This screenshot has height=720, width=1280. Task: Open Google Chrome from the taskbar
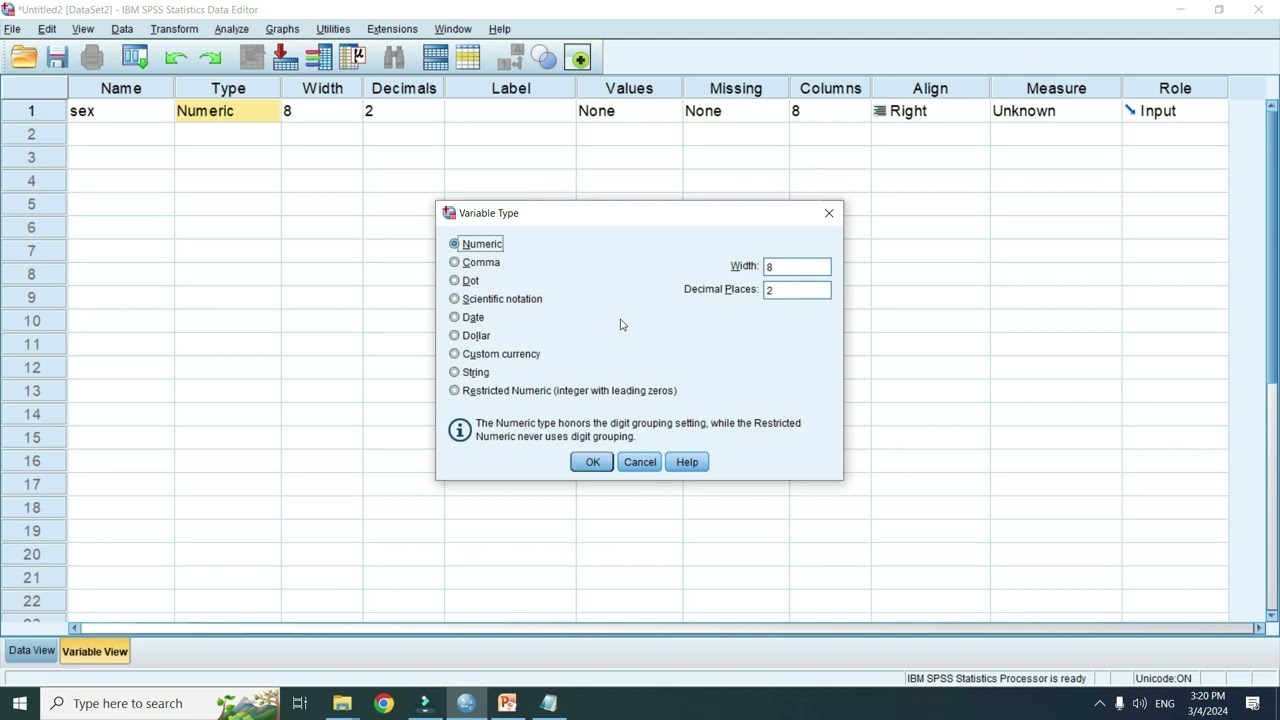(x=384, y=703)
